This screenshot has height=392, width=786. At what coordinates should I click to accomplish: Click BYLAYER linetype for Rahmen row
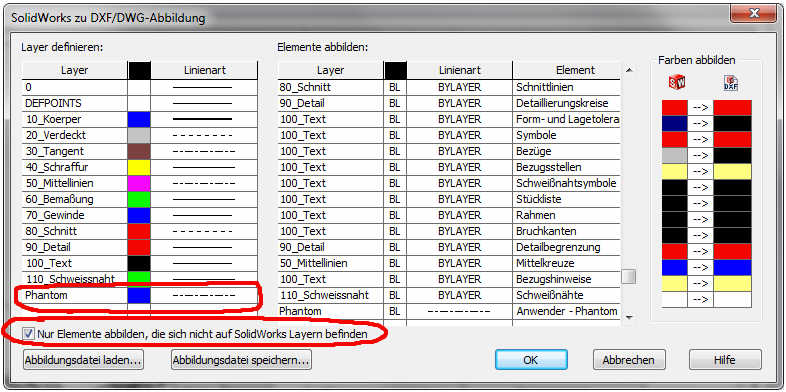(460, 216)
